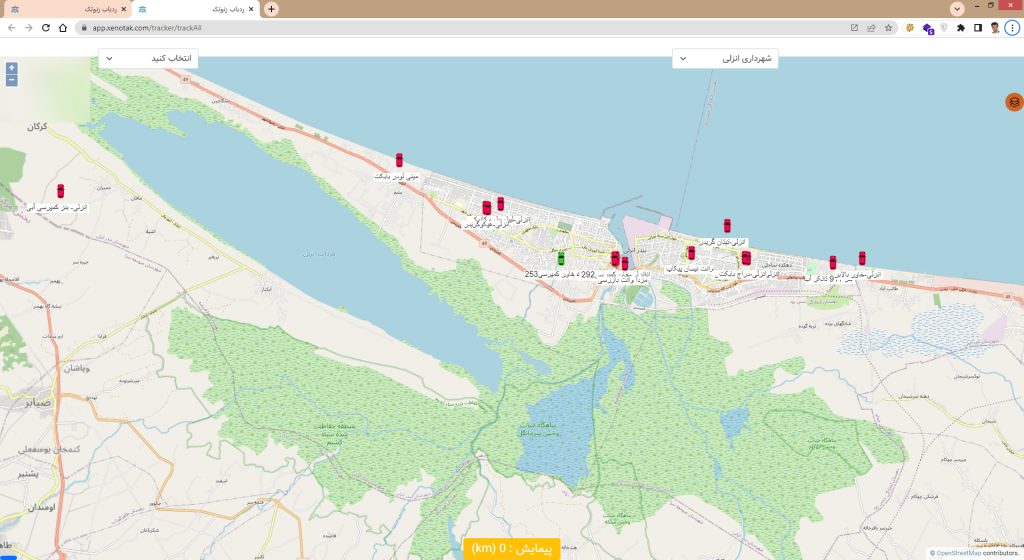
Task: Click the yellow پیمایش distance button
Action: point(511,548)
